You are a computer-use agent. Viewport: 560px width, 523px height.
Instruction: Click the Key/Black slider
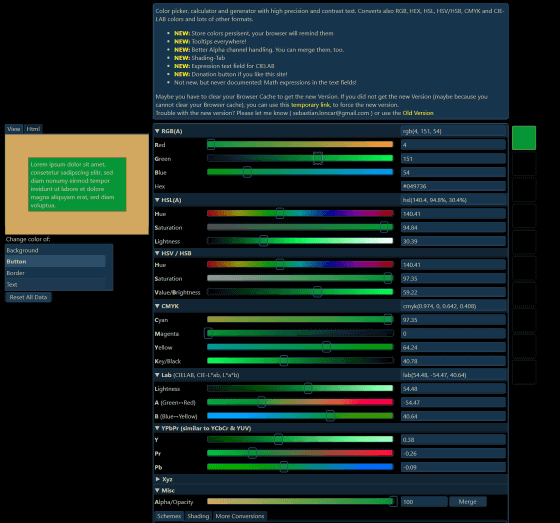(300, 361)
